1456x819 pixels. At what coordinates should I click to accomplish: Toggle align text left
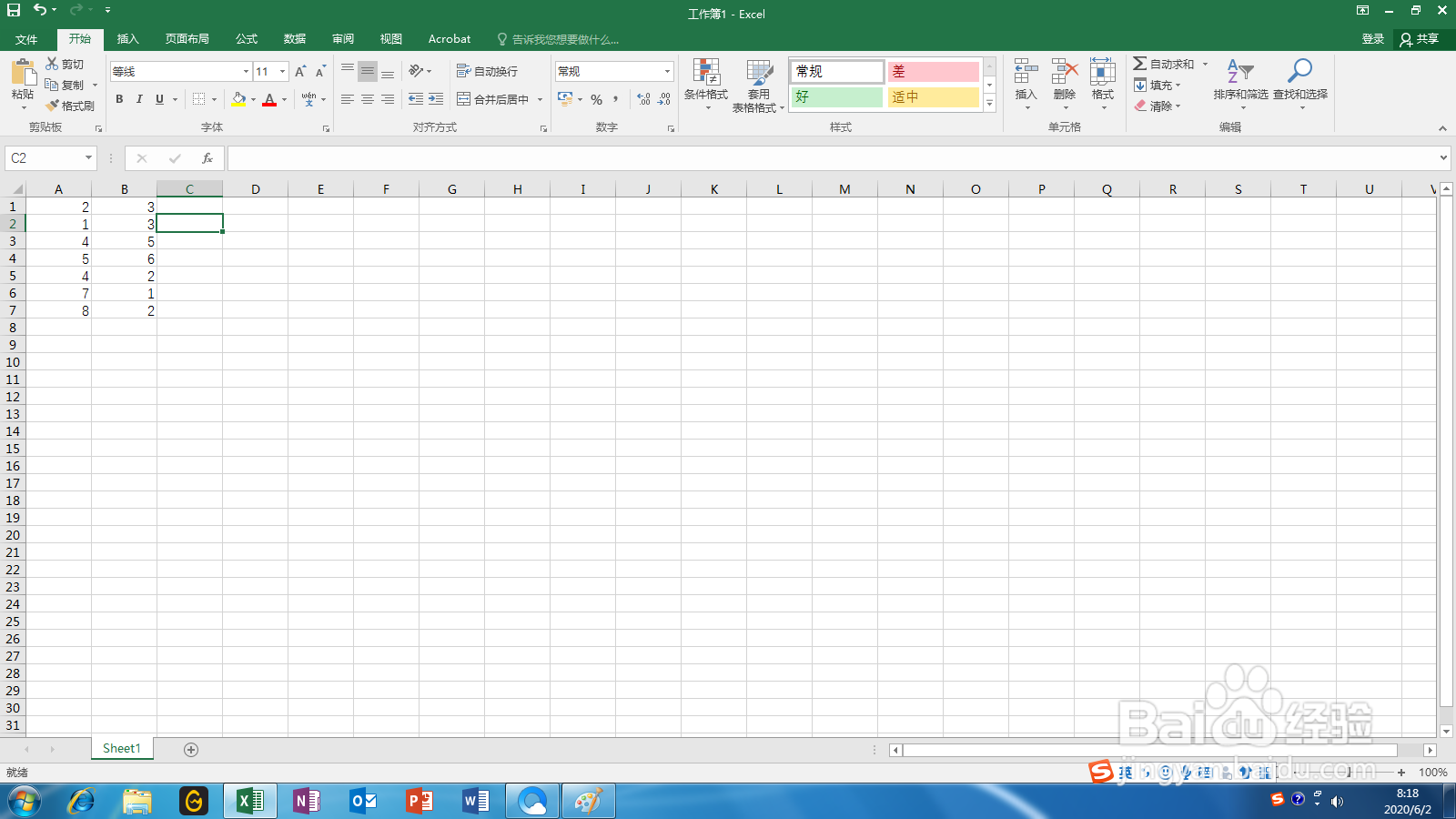(x=348, y=99)
